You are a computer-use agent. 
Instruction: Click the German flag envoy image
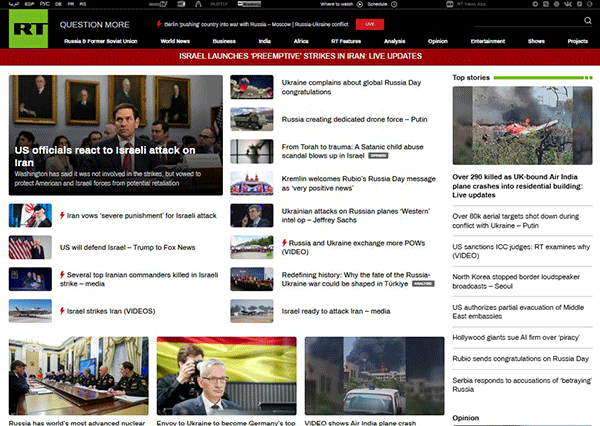227,376
